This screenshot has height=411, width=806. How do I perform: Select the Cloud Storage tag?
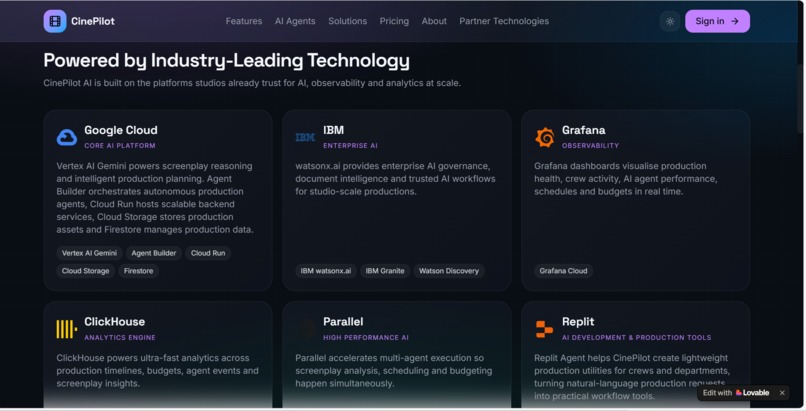(85, 271)
